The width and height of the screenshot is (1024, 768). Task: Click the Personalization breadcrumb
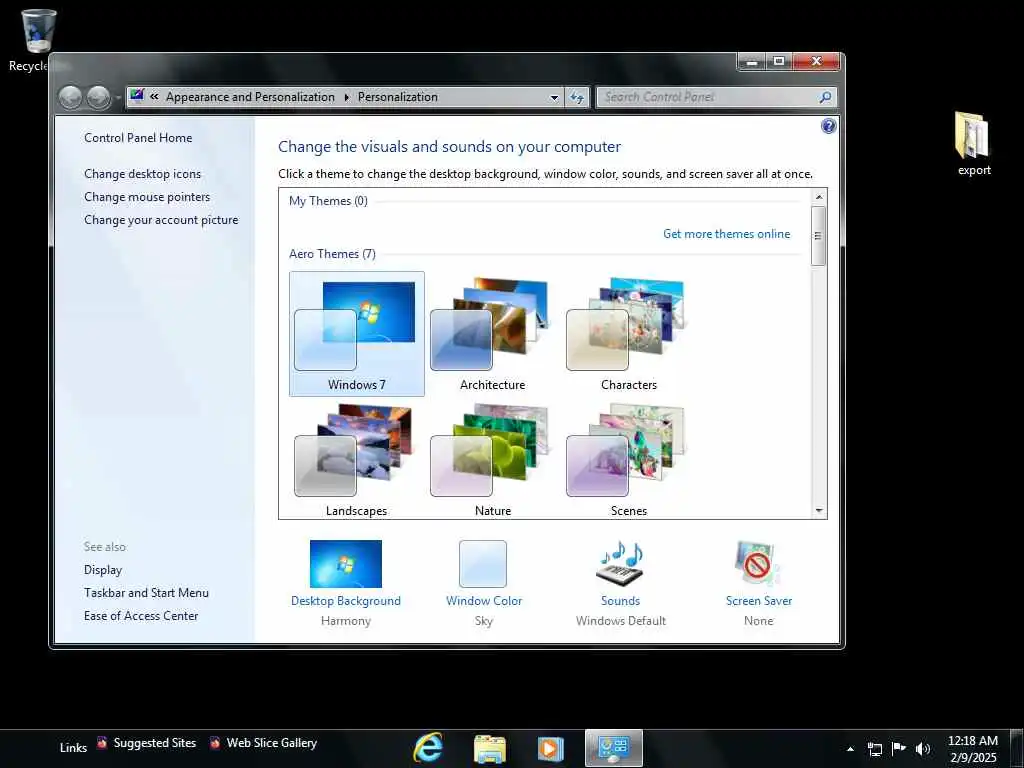click(398, 97)
